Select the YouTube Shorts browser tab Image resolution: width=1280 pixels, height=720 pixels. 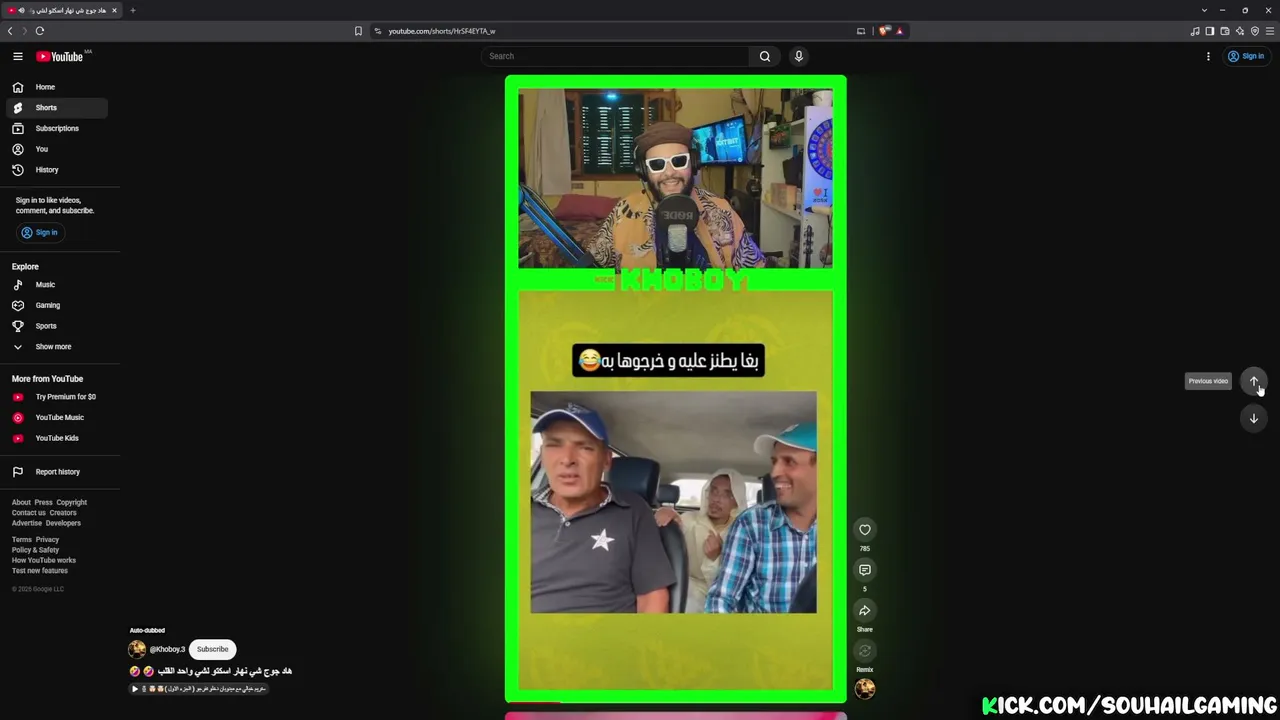(61, 10)
